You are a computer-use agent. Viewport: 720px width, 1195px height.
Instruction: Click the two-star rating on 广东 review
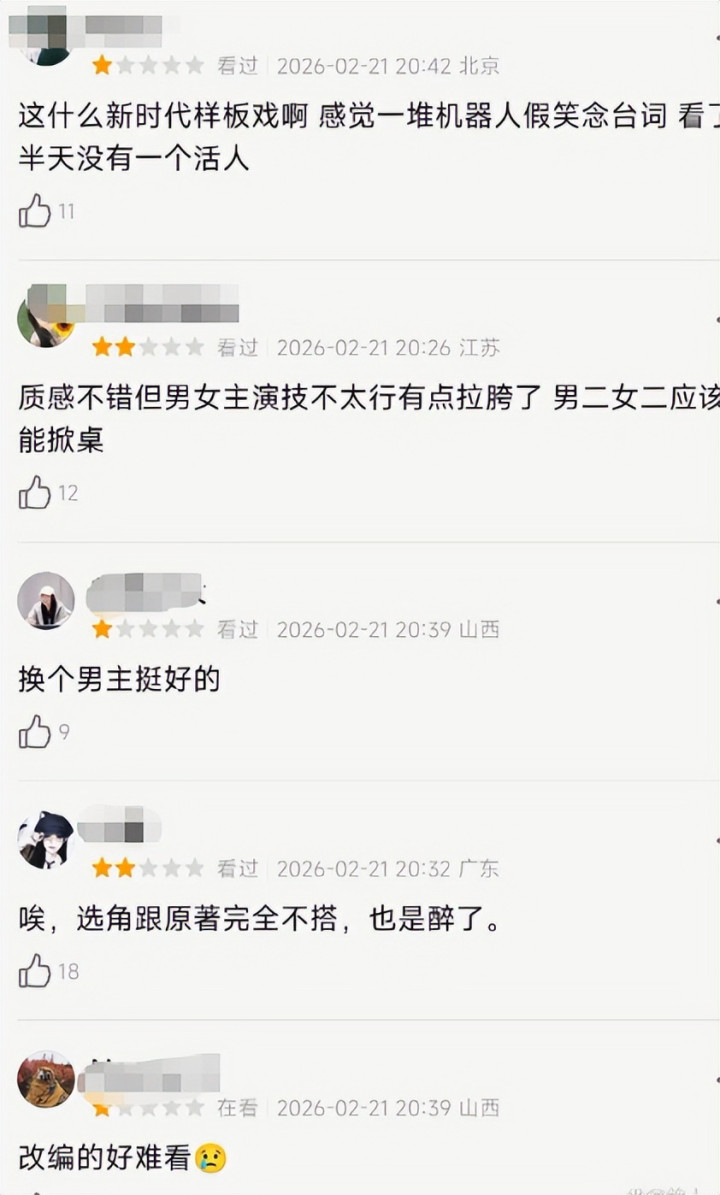pos(148,868)
